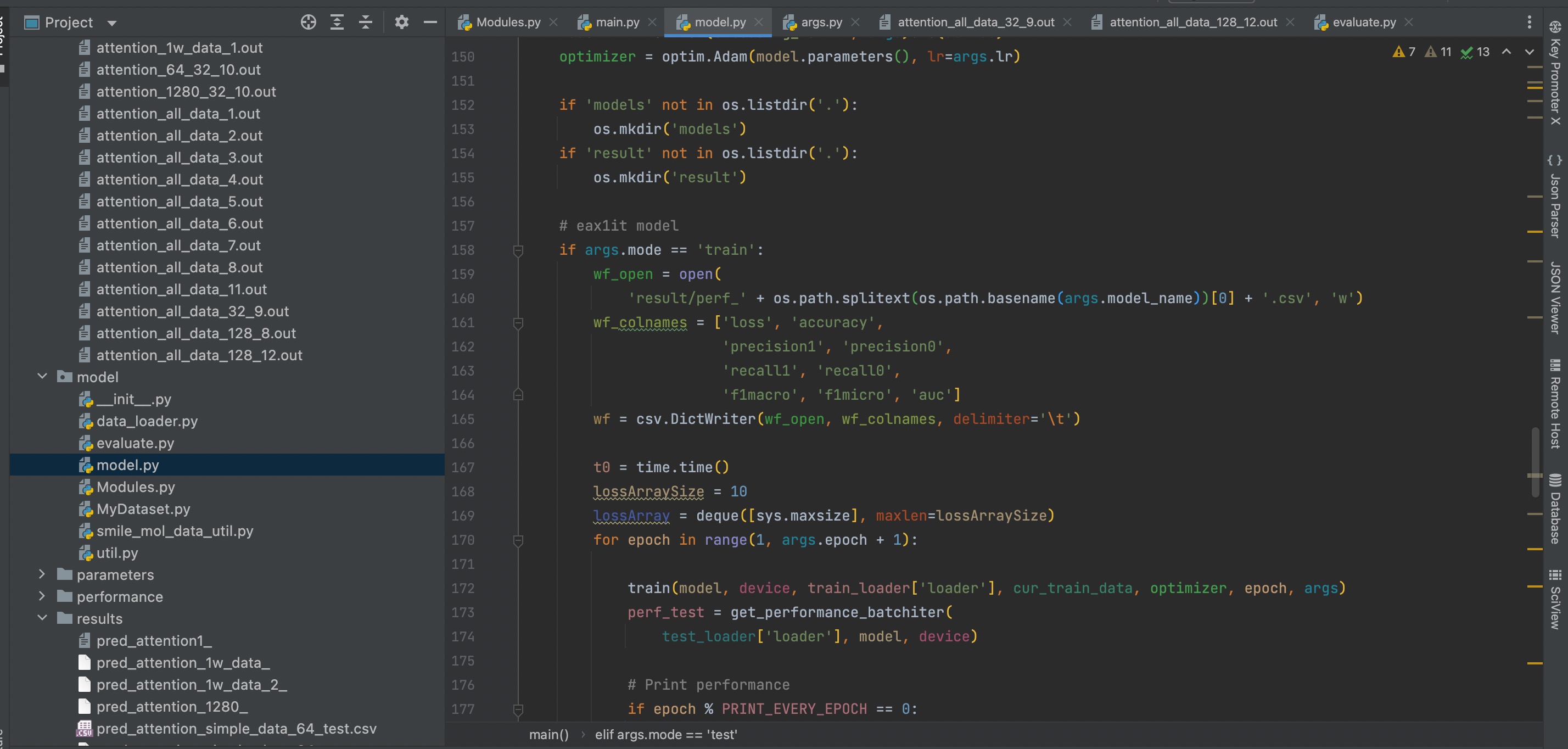The image size is (1568, 749).
Task: Click the editor vertical scrollbar thumb
Action: point(1535,463)
